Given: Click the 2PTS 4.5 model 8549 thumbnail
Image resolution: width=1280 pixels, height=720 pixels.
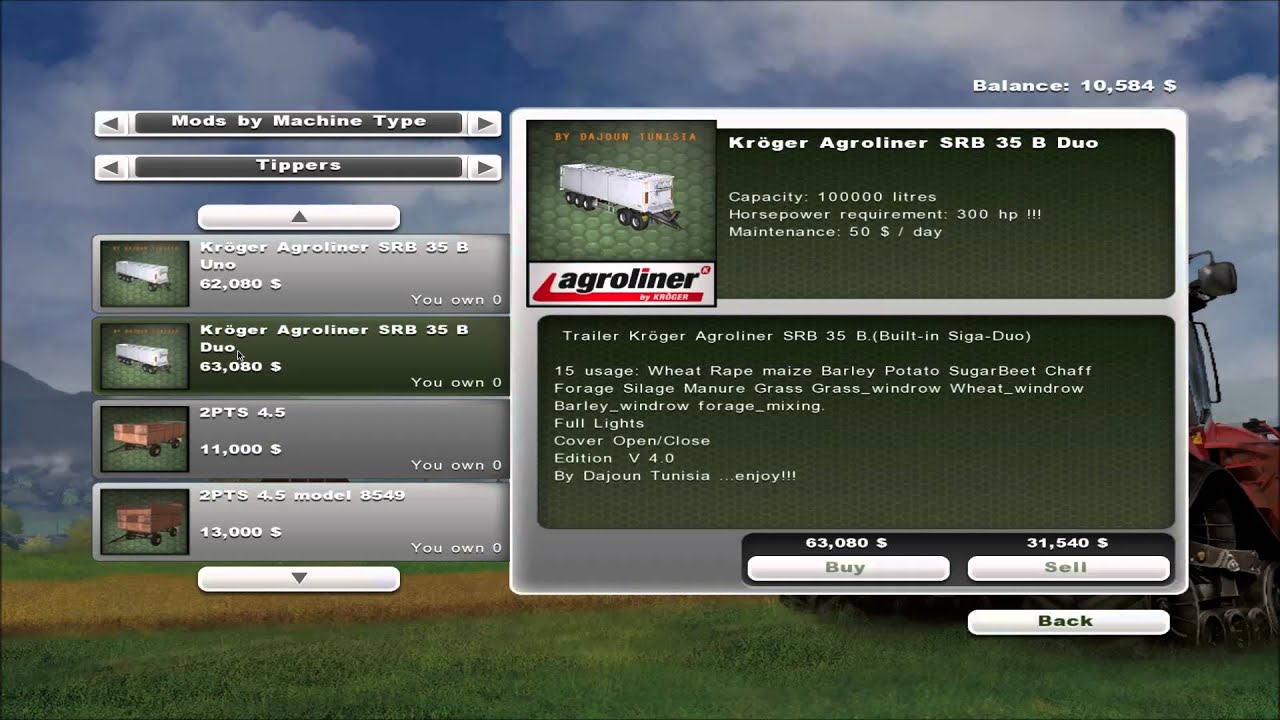Looking at the screenshot, I should 144,521.
